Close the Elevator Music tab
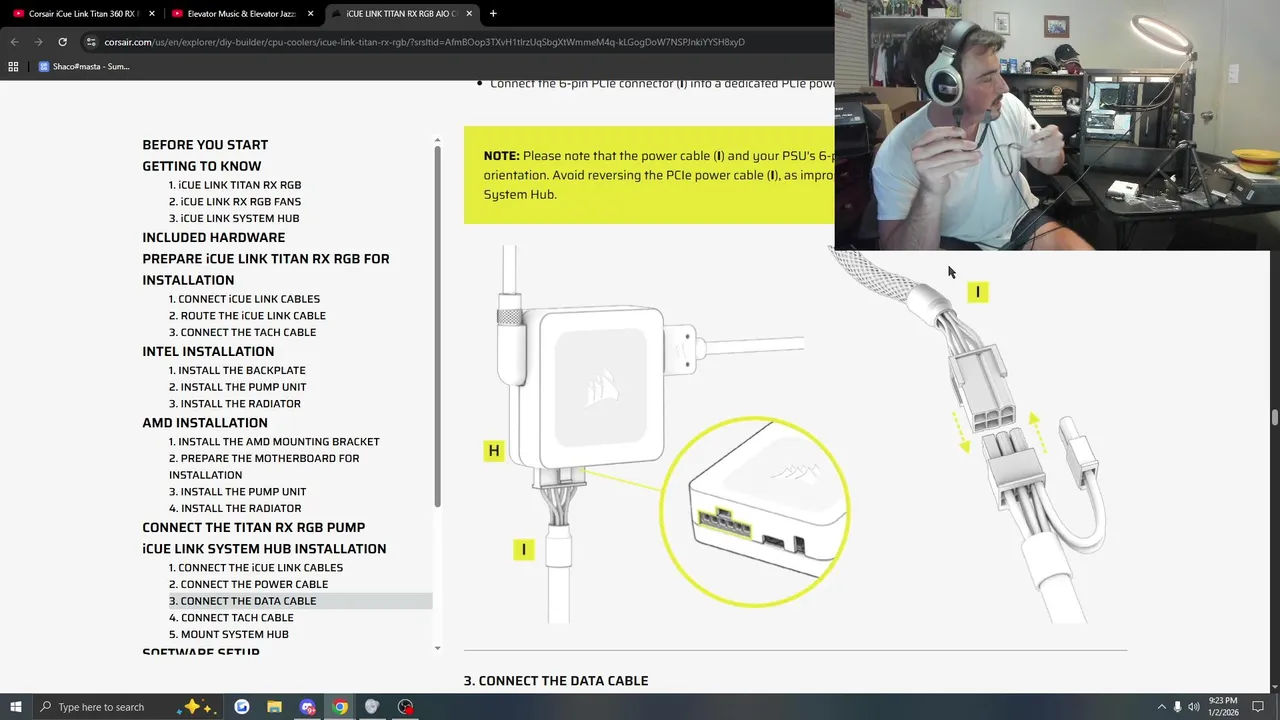This screenshot has height=720, width=1280. click(311, 14)
